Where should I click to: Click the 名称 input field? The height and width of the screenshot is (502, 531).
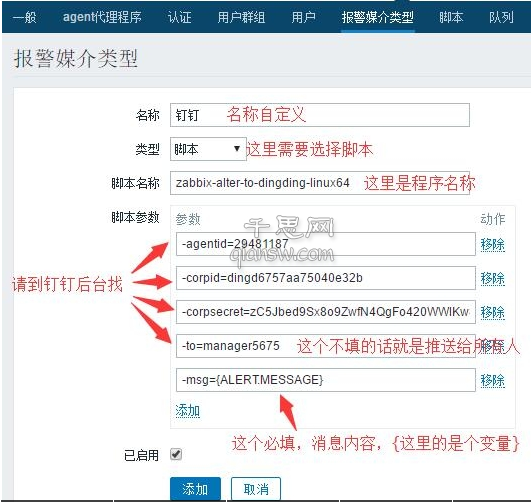[320, 115]
